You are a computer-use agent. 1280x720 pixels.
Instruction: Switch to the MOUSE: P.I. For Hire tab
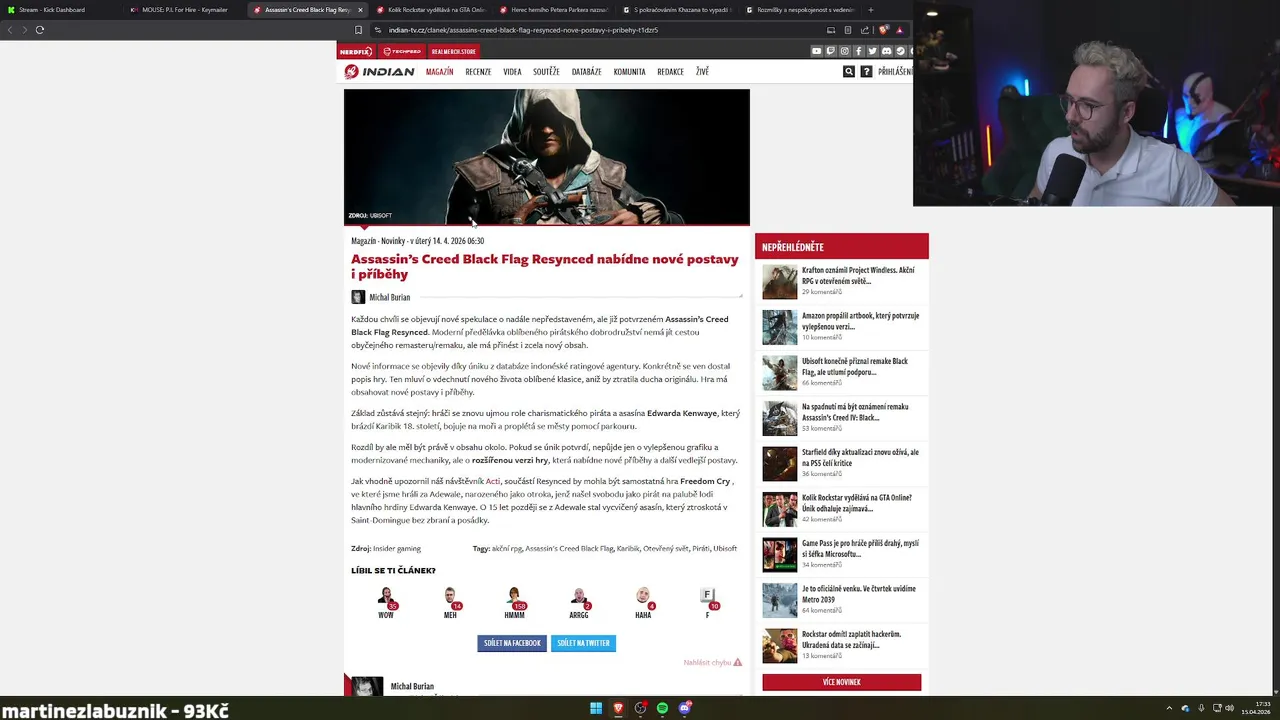[x=184, y=10]
